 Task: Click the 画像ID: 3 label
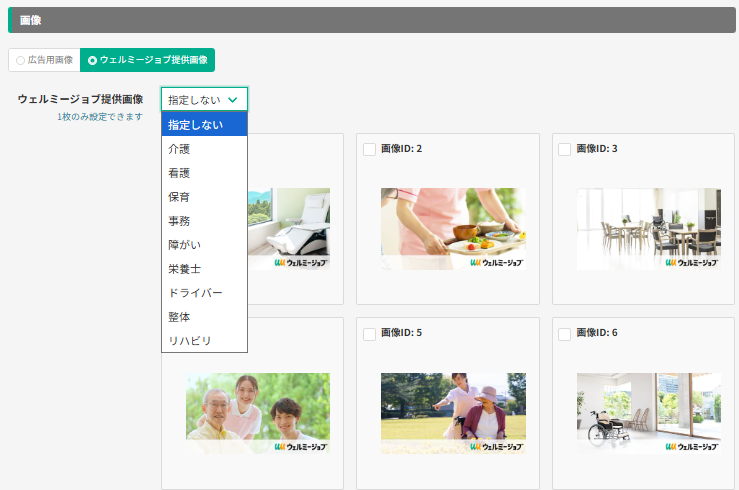[597, 149]
